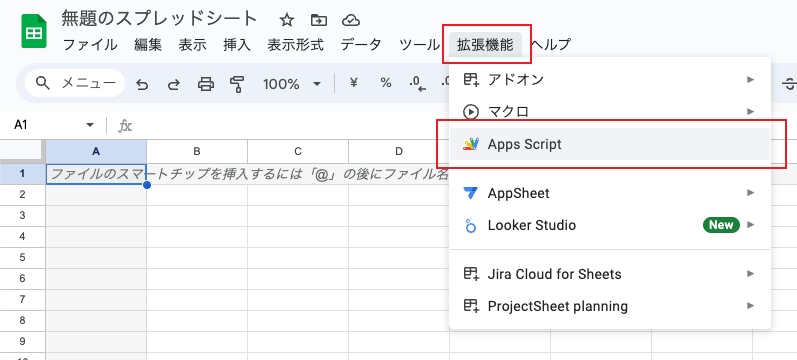Viewport: 797px width, 360px height.
Task: Select Apps Script from the menu
Action: tap(610, 144)
